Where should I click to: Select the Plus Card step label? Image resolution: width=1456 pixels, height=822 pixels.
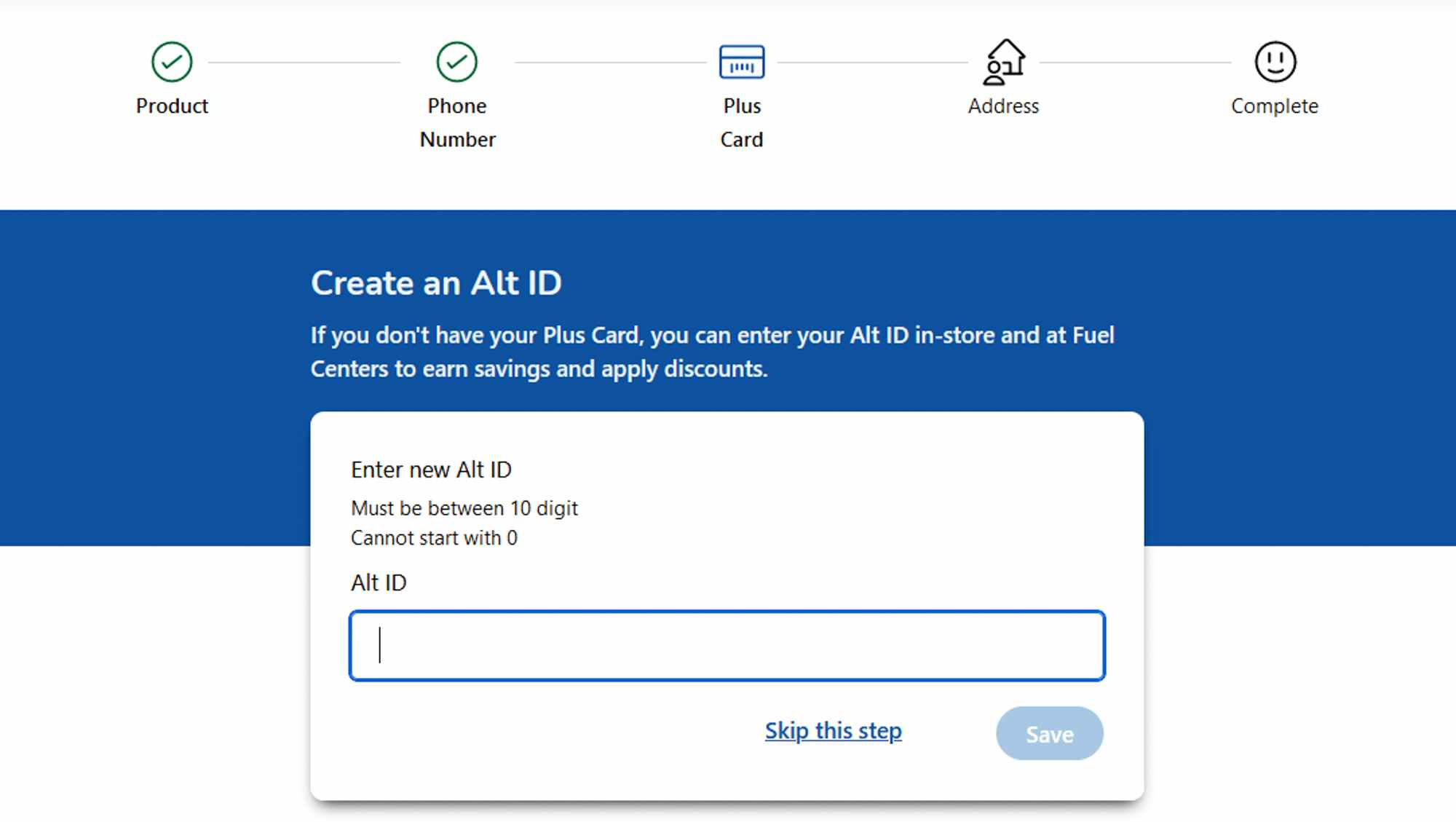(x=742, y=122)
